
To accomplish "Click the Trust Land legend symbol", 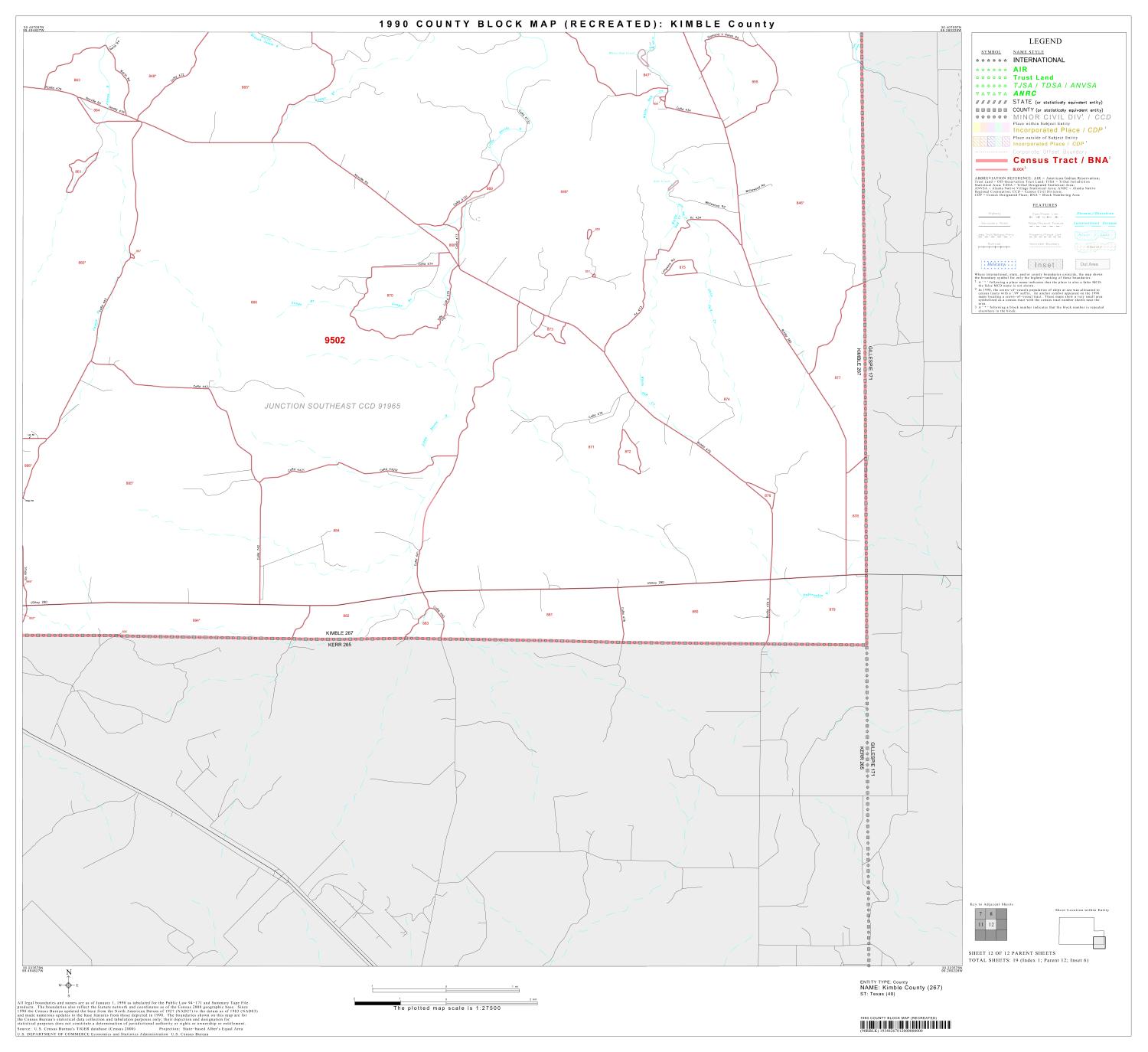I will point(990,77).
